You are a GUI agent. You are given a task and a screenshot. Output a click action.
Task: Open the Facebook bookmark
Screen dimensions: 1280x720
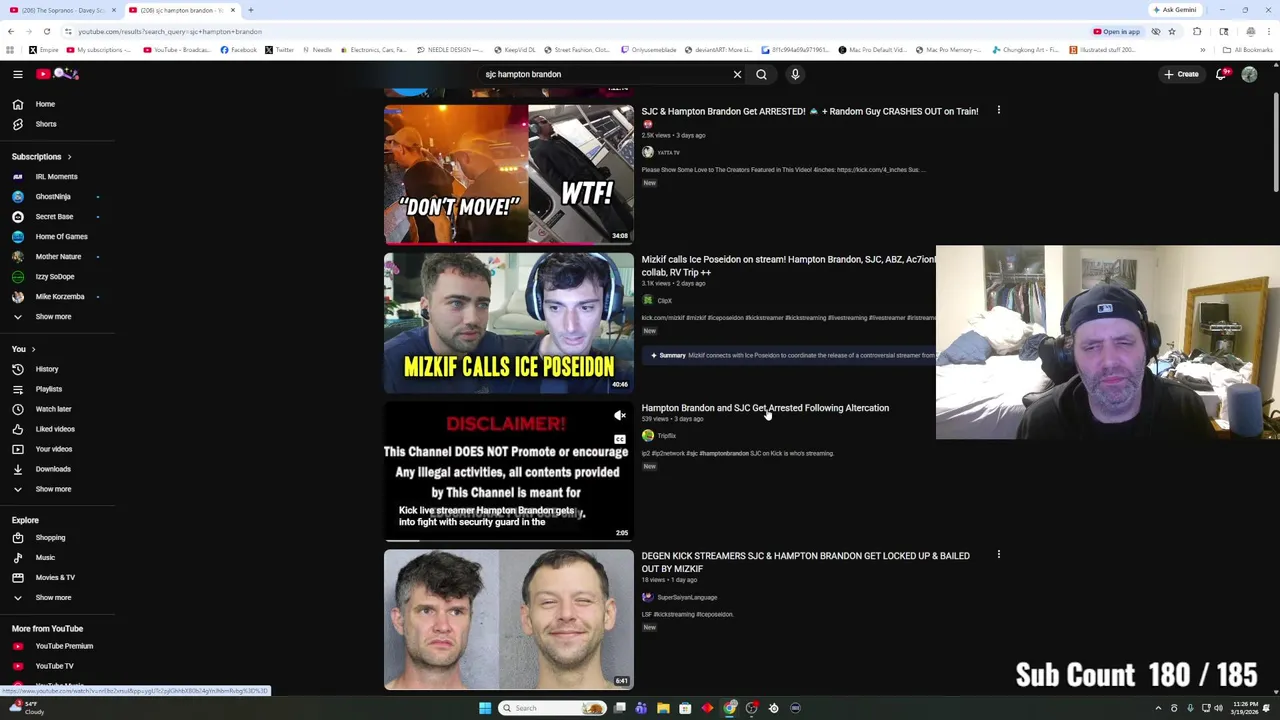[238, 49]
